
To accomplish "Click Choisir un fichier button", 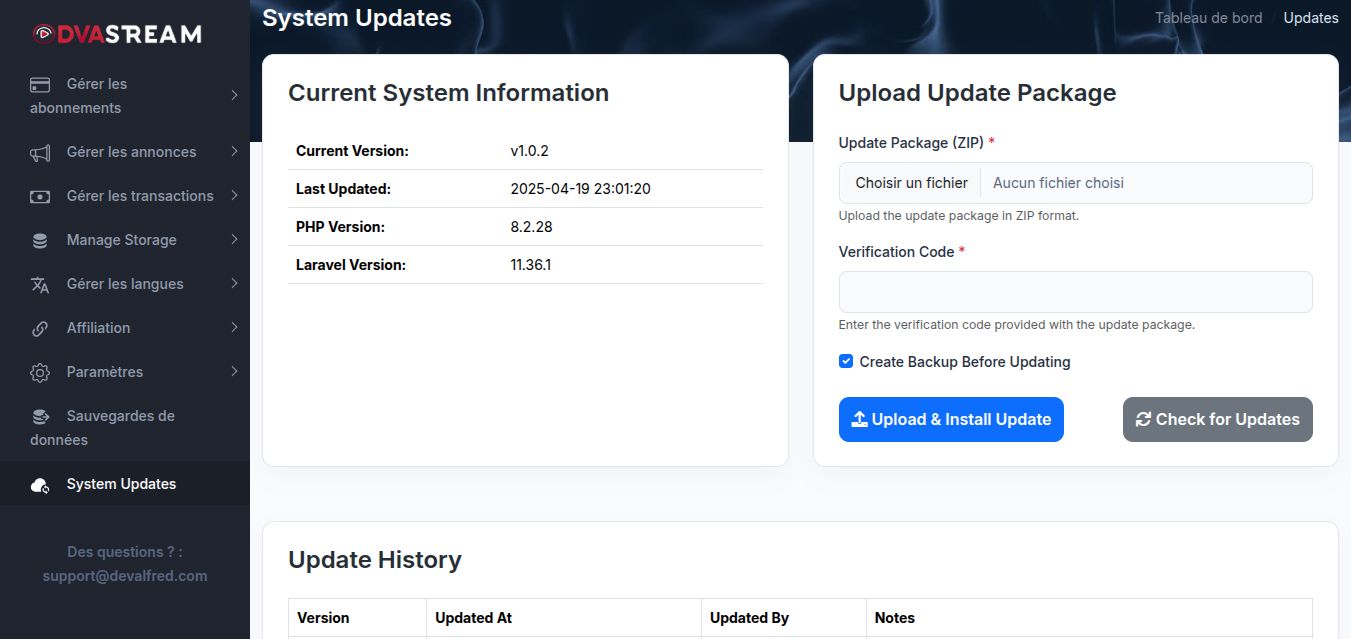I will click(x=911, y=183).
